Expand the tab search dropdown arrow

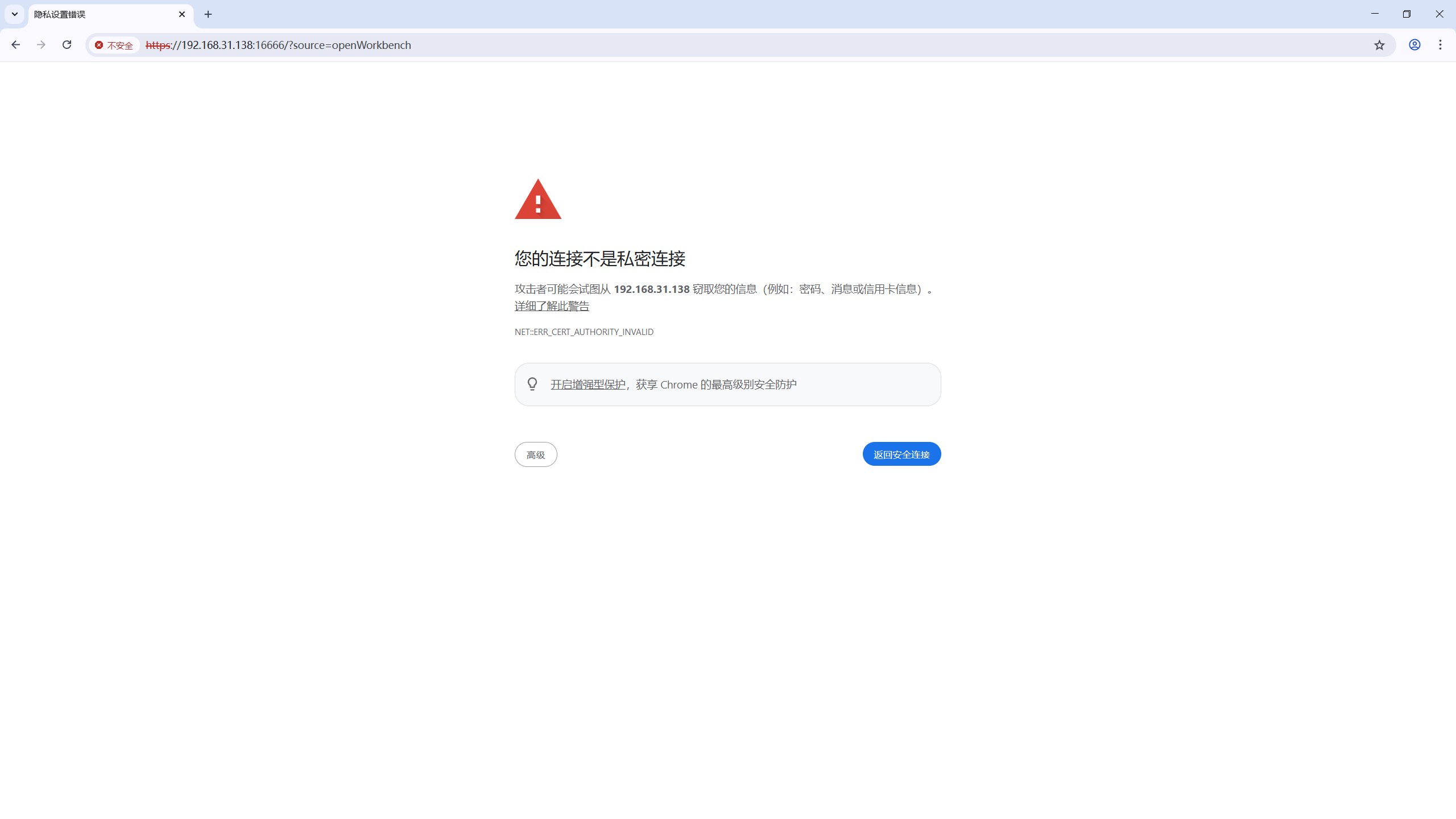click(15, 14)
